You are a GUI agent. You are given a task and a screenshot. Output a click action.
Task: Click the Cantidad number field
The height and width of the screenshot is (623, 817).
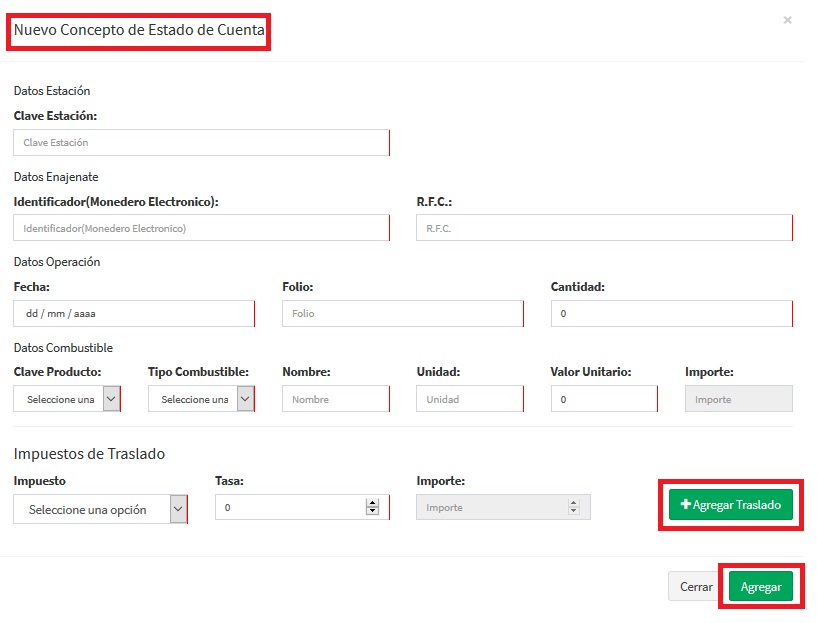[670, 313]
